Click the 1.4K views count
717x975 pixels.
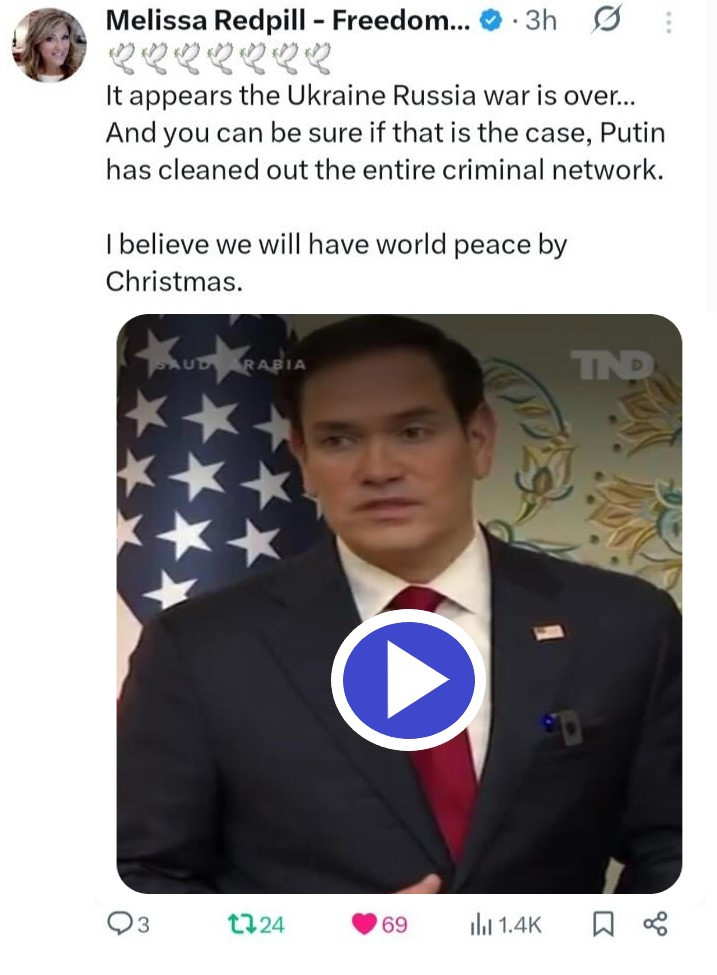pos(520,925)
